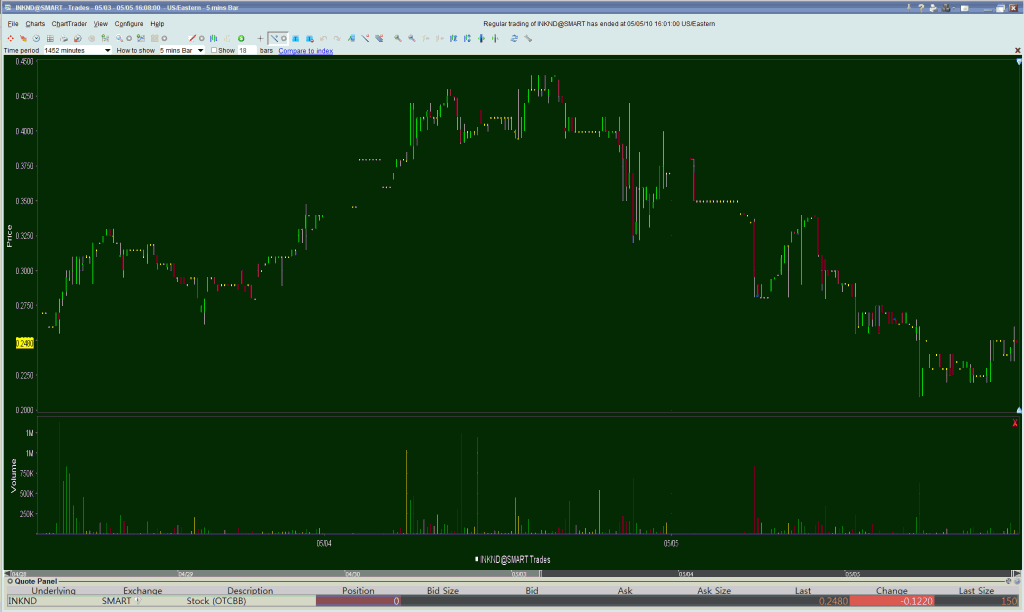The width and height of the screenshot is (1024, 612).
Task: Click the blue bar chart icon
Action: [212, 38]
